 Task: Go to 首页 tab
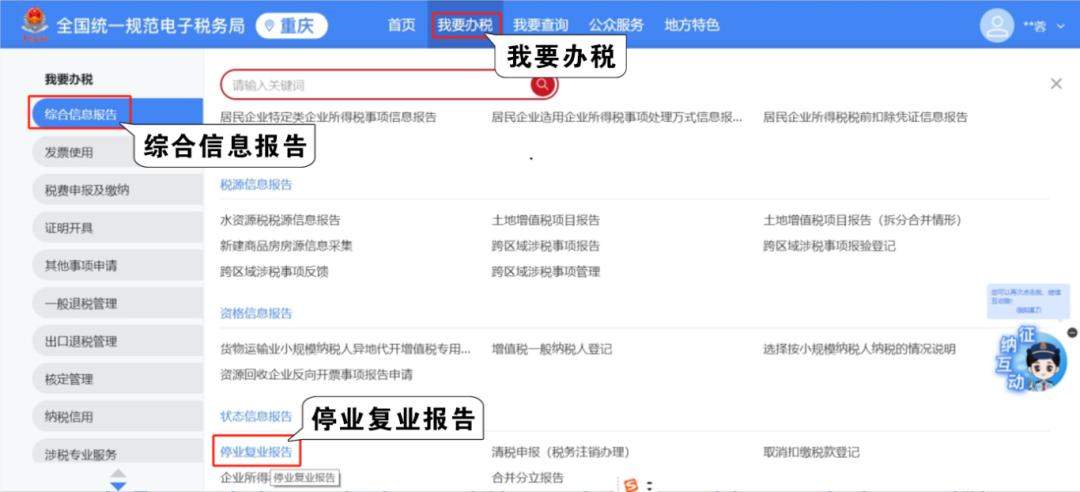tap(402, 25)
